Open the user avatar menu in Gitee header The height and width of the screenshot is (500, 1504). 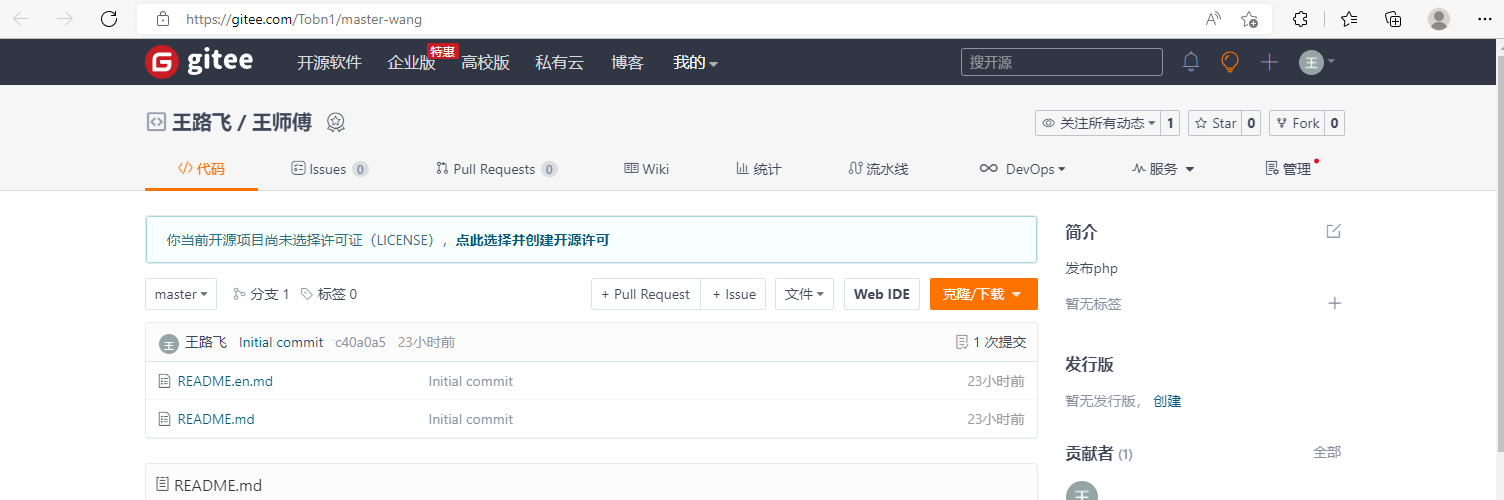(1317, 62)
